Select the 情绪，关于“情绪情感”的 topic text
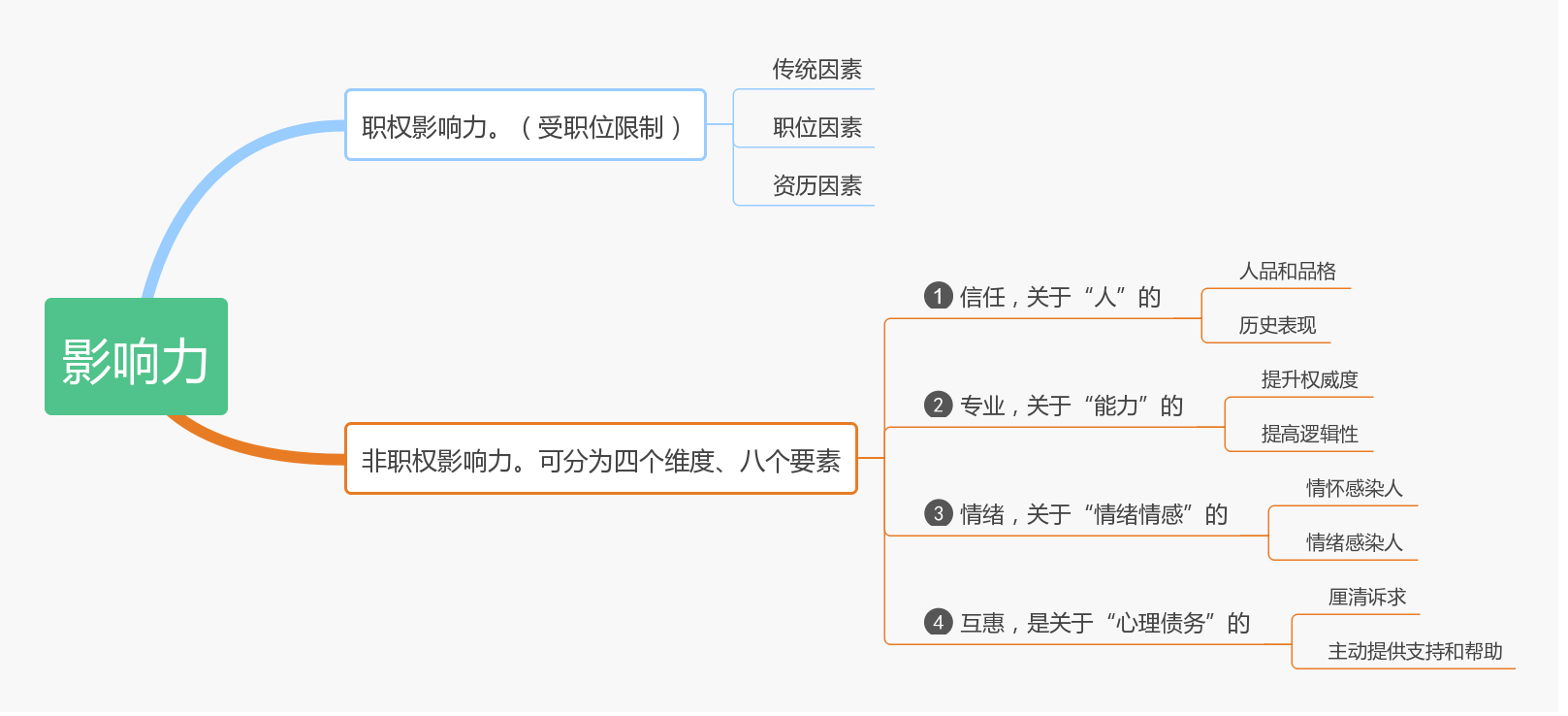 click(x=1094, y=514)
